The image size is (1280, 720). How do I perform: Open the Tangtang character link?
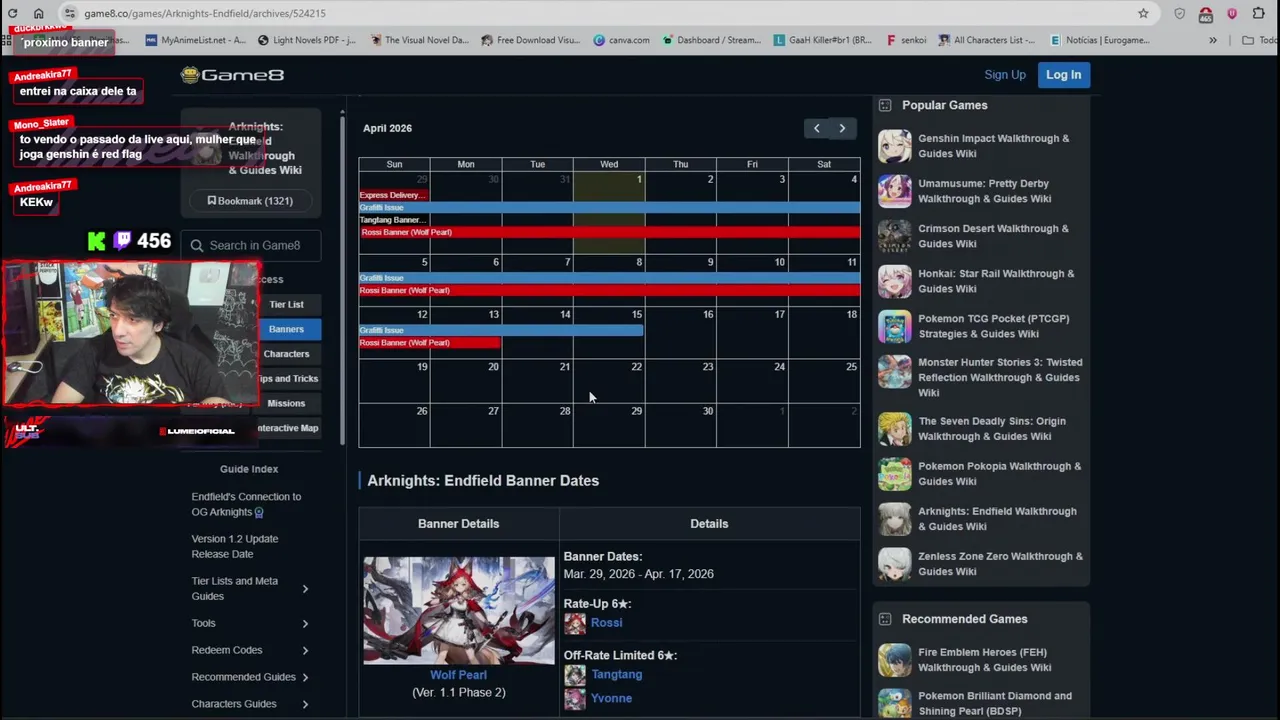pyautogui.click(x=616, y=674)
